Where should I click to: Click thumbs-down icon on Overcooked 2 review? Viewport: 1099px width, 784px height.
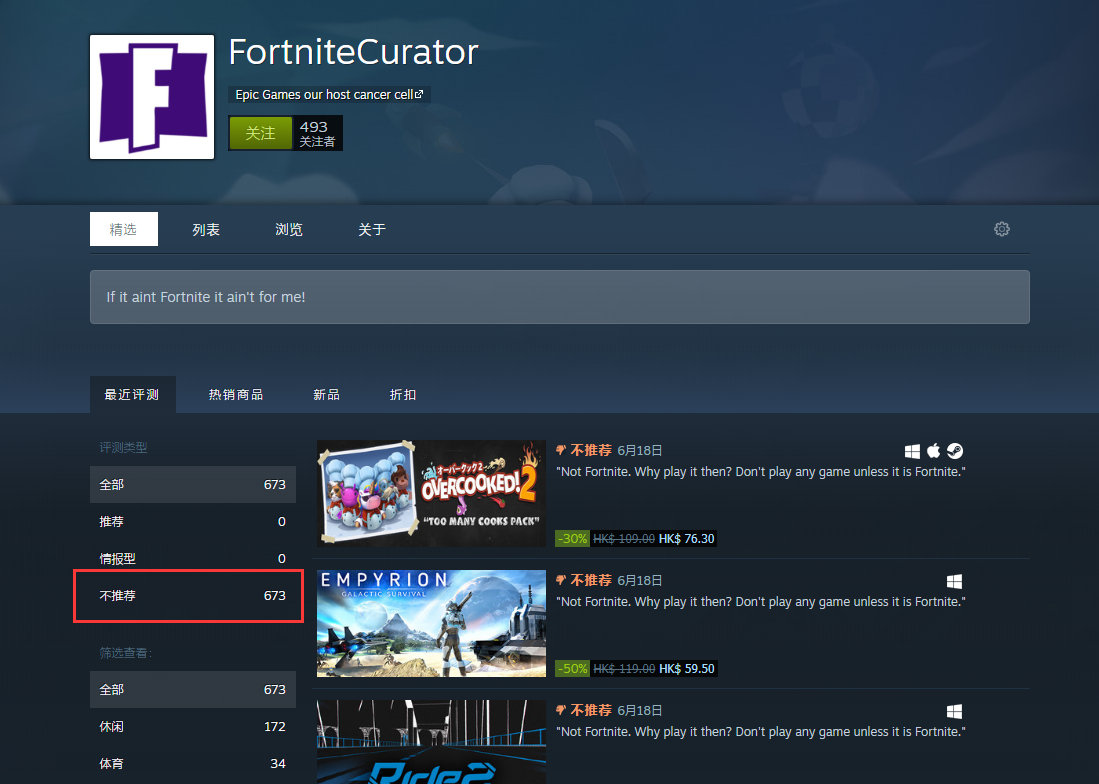[x=561, y=451]
